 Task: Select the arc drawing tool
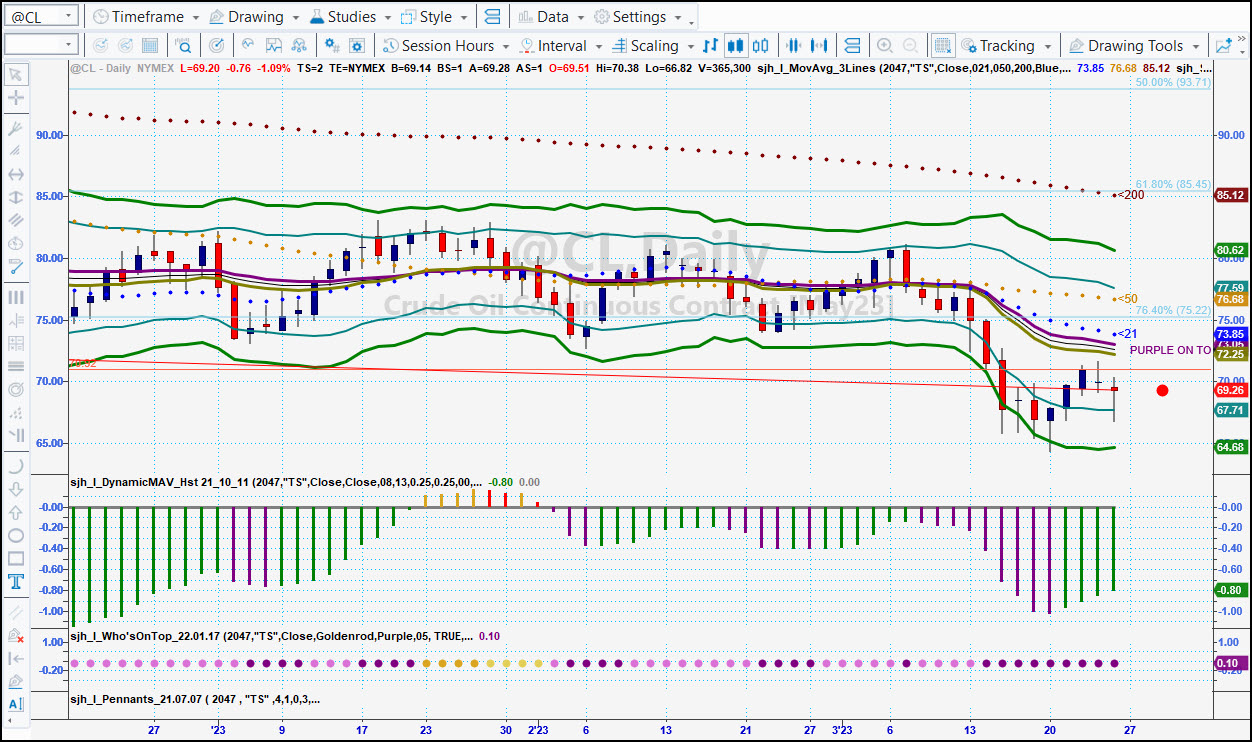pos(16,466)
